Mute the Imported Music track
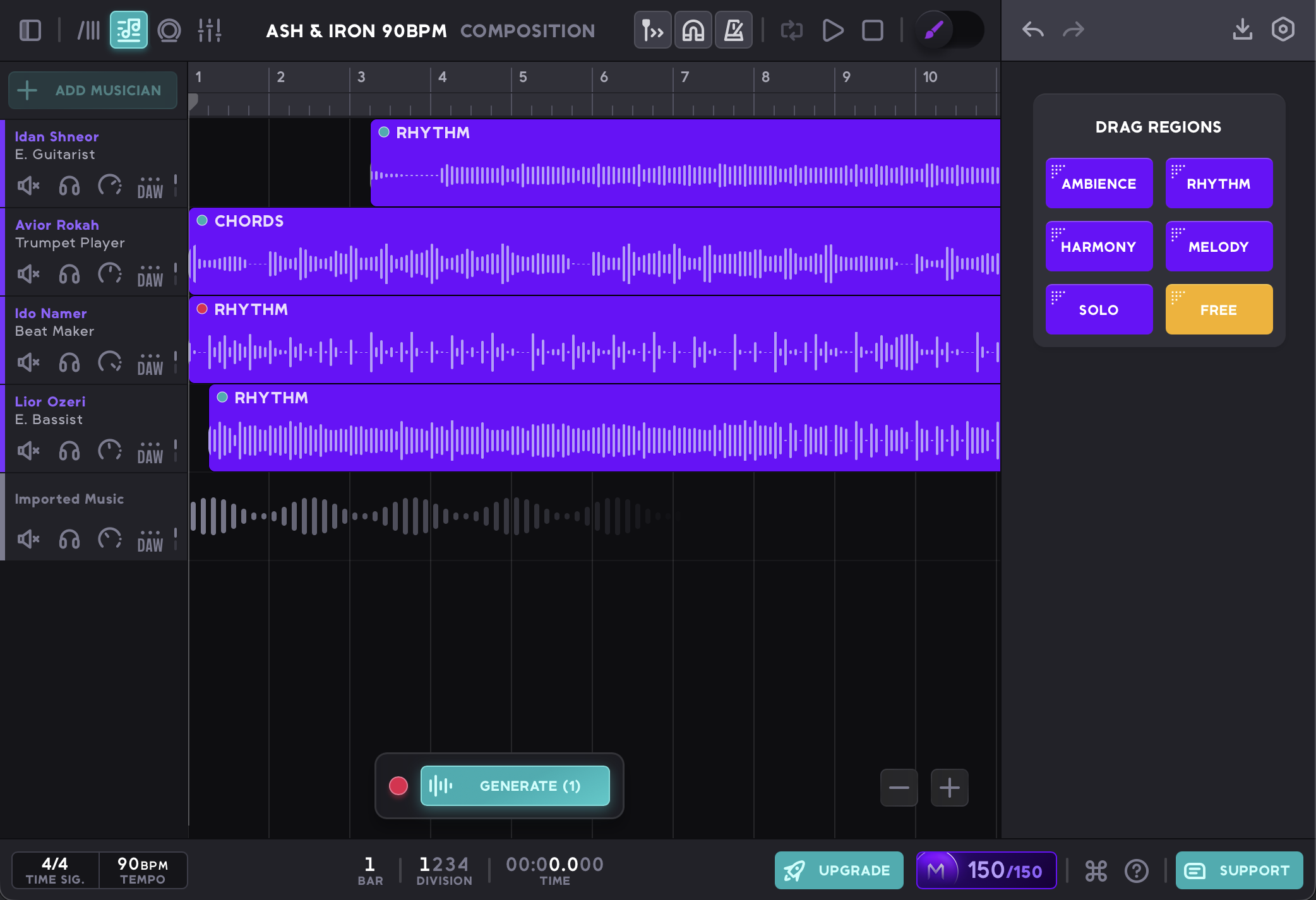 27,539
